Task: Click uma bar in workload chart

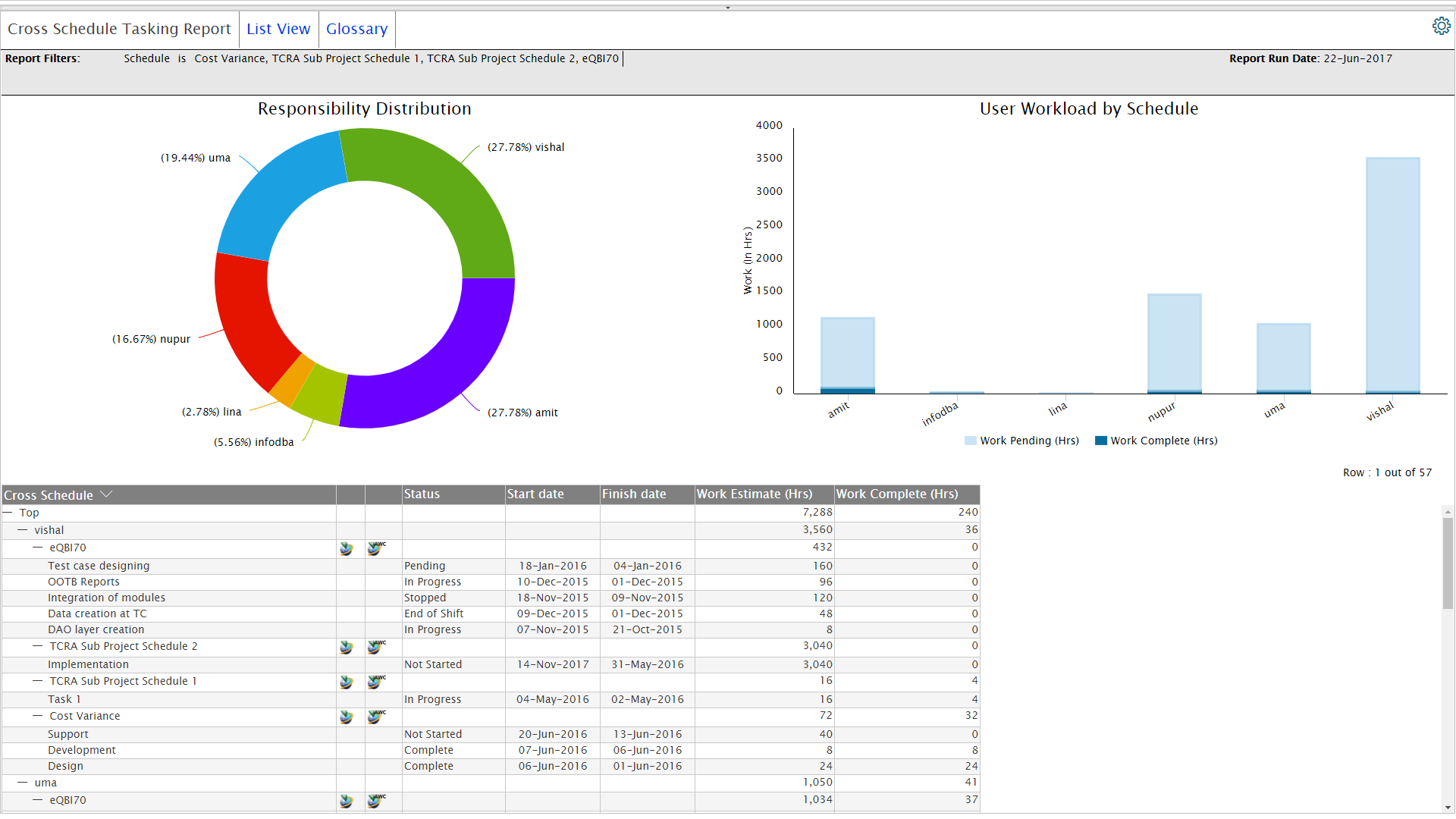Action: [x=1283, y=359]
